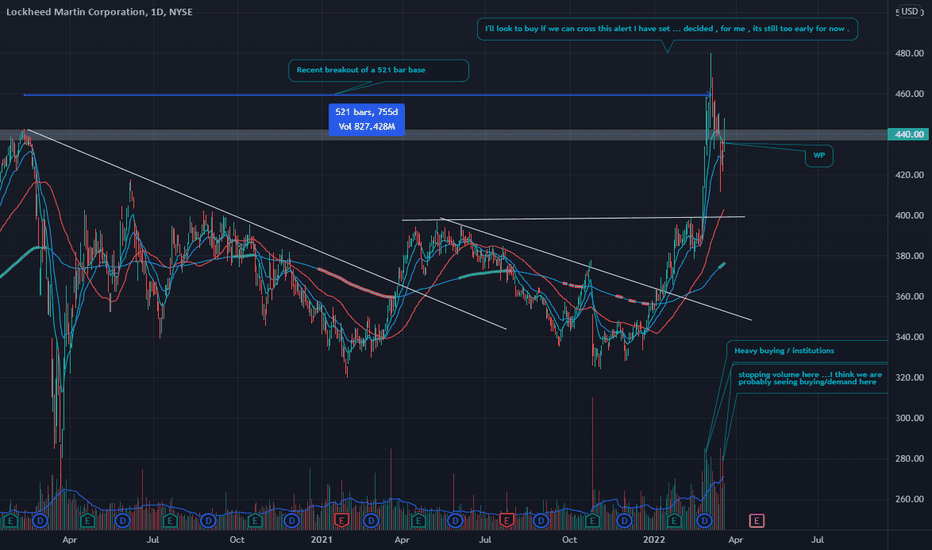Open the green earnings marker after the Jul 2020 label
Image resolution: width=932 pixels, height=550 pixels.
(x=170, y=521)
